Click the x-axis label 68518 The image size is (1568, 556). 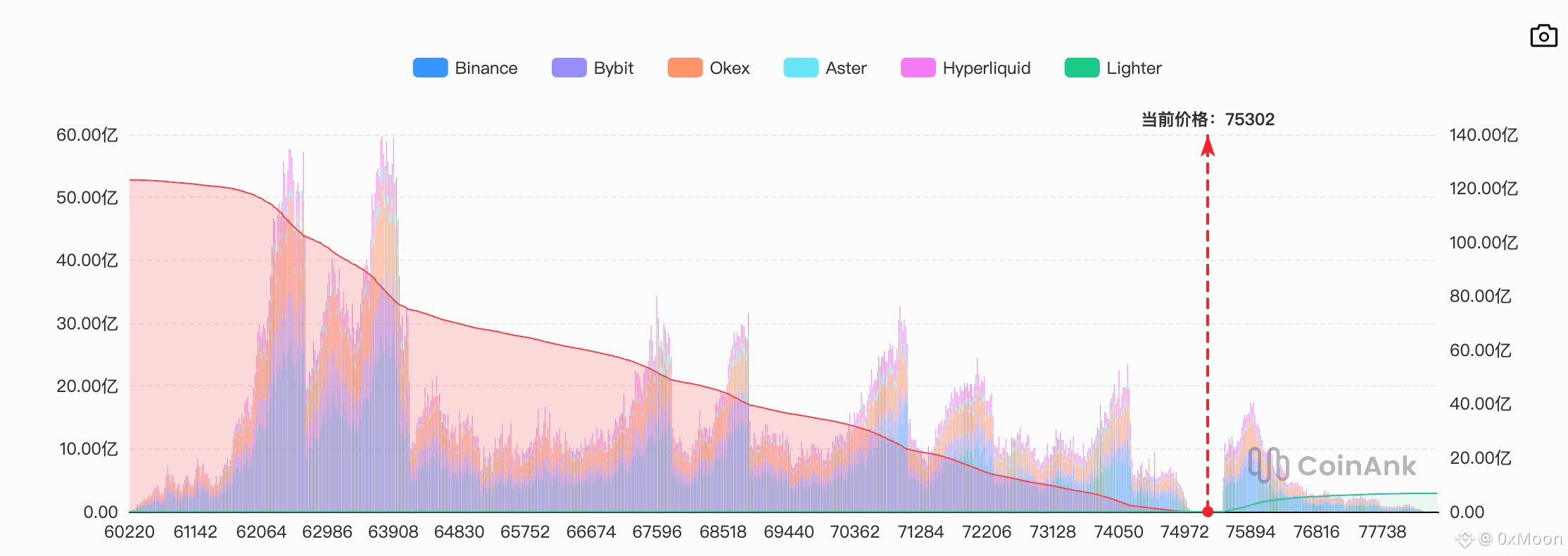tap(723, 532)
